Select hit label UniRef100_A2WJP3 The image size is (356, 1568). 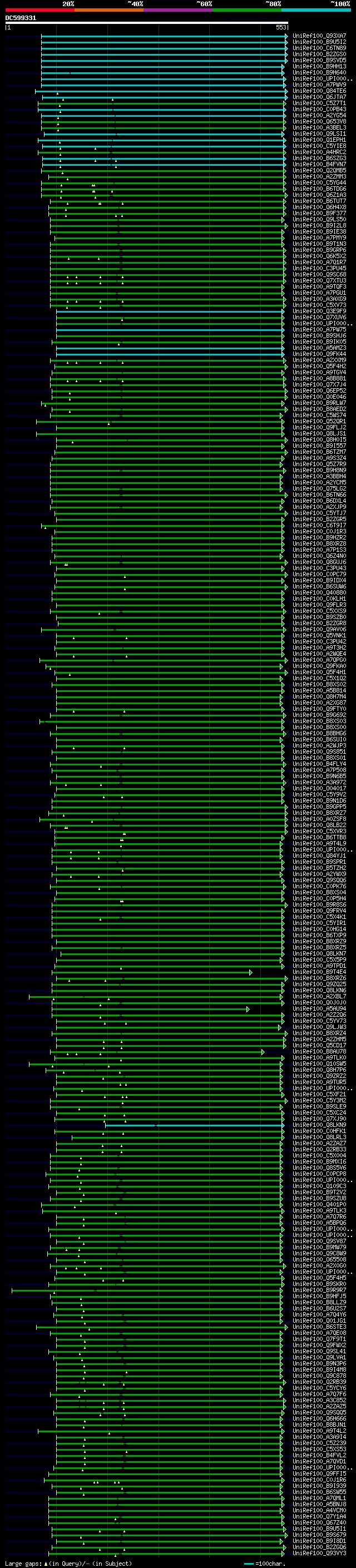pyautogui.click(x=319, y=746)
